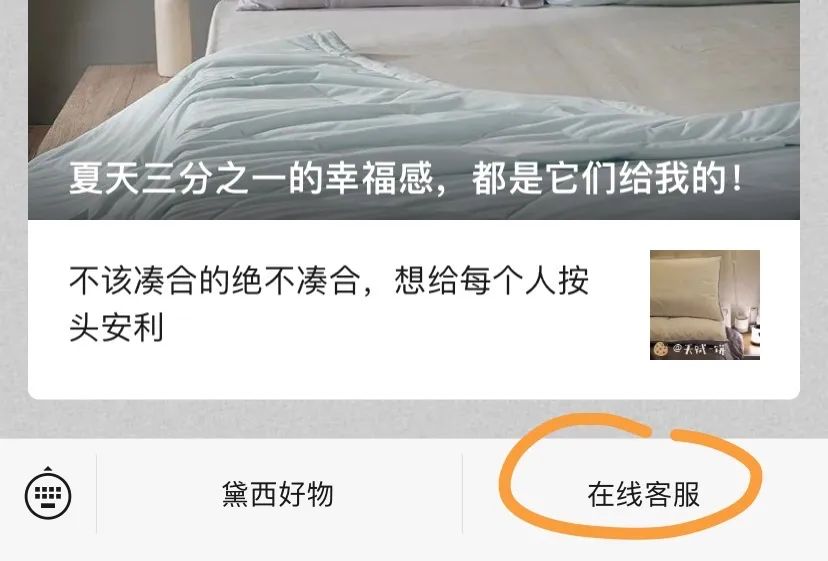
Task: Tap the cookie avatar icon in the thumbnail watermark
Action: pyautogui.click(x=660, y=349)
